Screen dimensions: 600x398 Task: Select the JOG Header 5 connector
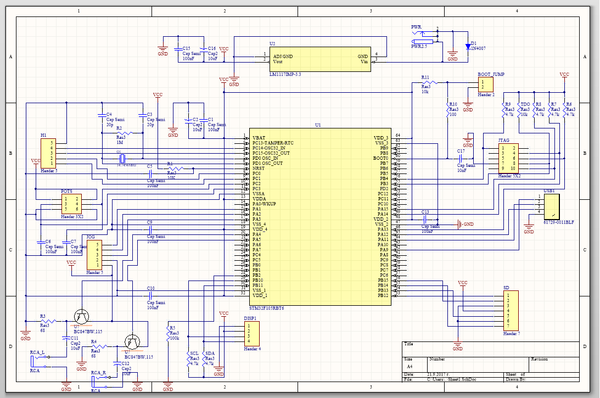94,255
